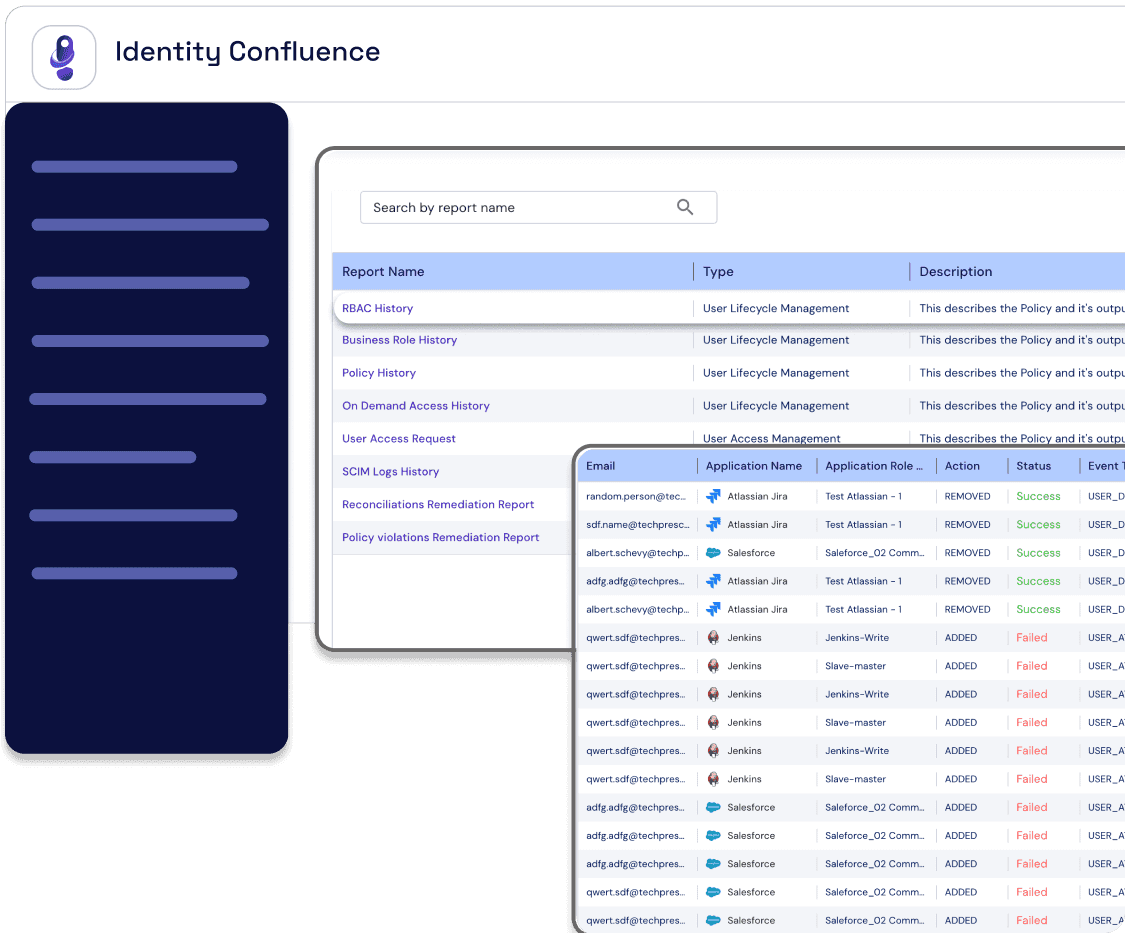This screenshot has width=1125, height=933.
Task: Open the Reconciliations Remediation Report
Action: pyautogui.click(x=438, y=505)
